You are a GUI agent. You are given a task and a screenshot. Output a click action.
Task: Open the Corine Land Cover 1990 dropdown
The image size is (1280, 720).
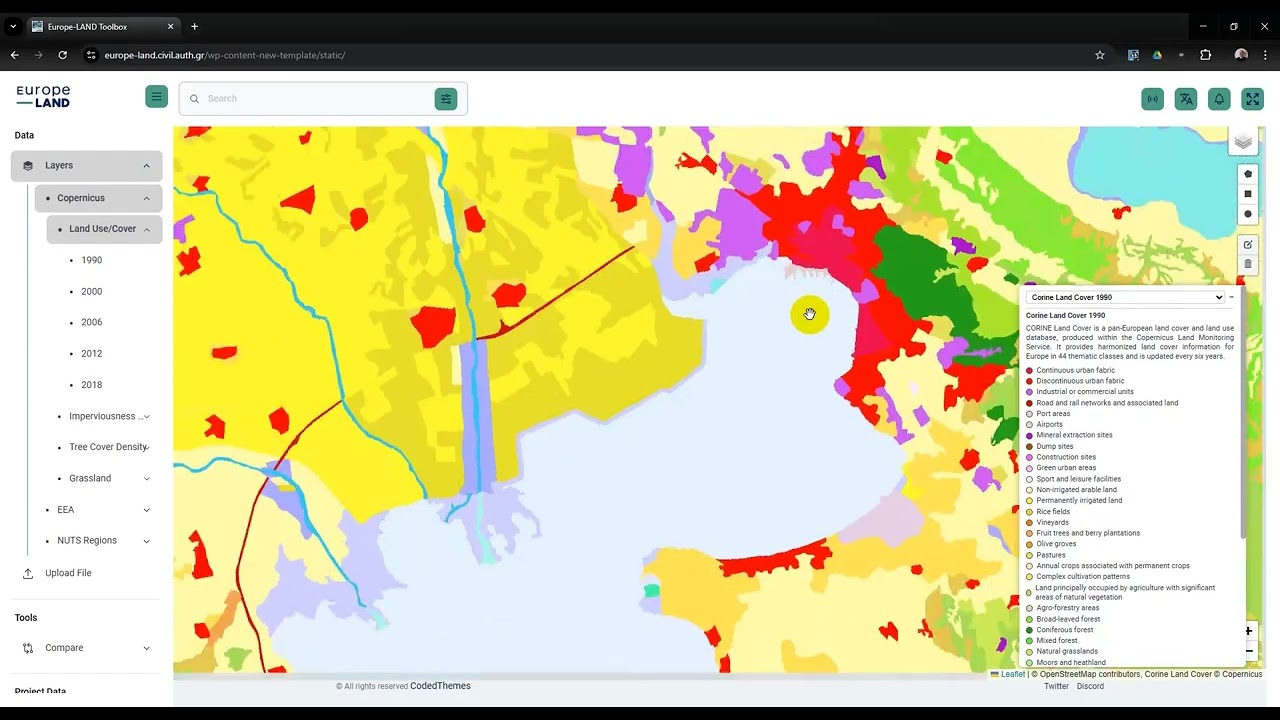point(1126,297)
